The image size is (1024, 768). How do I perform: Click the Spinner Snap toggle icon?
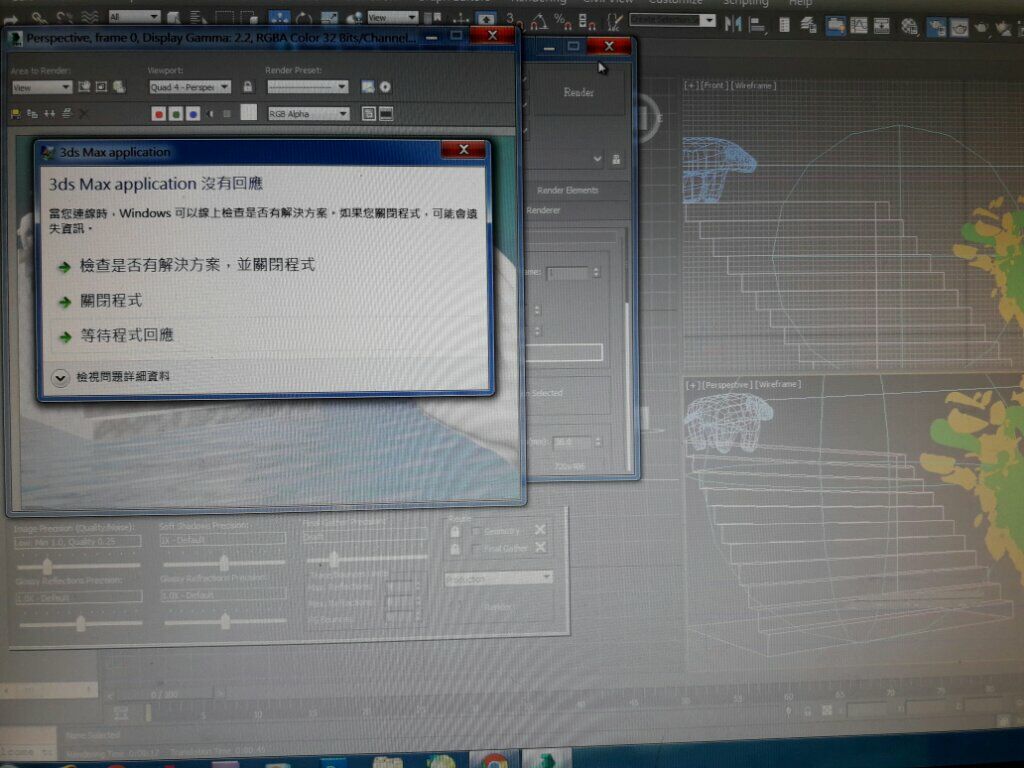coord(587,23)
